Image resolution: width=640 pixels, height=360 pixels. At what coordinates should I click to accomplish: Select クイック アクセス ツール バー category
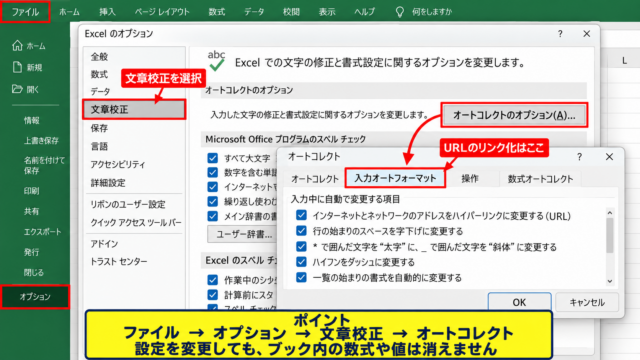point(136,222)
